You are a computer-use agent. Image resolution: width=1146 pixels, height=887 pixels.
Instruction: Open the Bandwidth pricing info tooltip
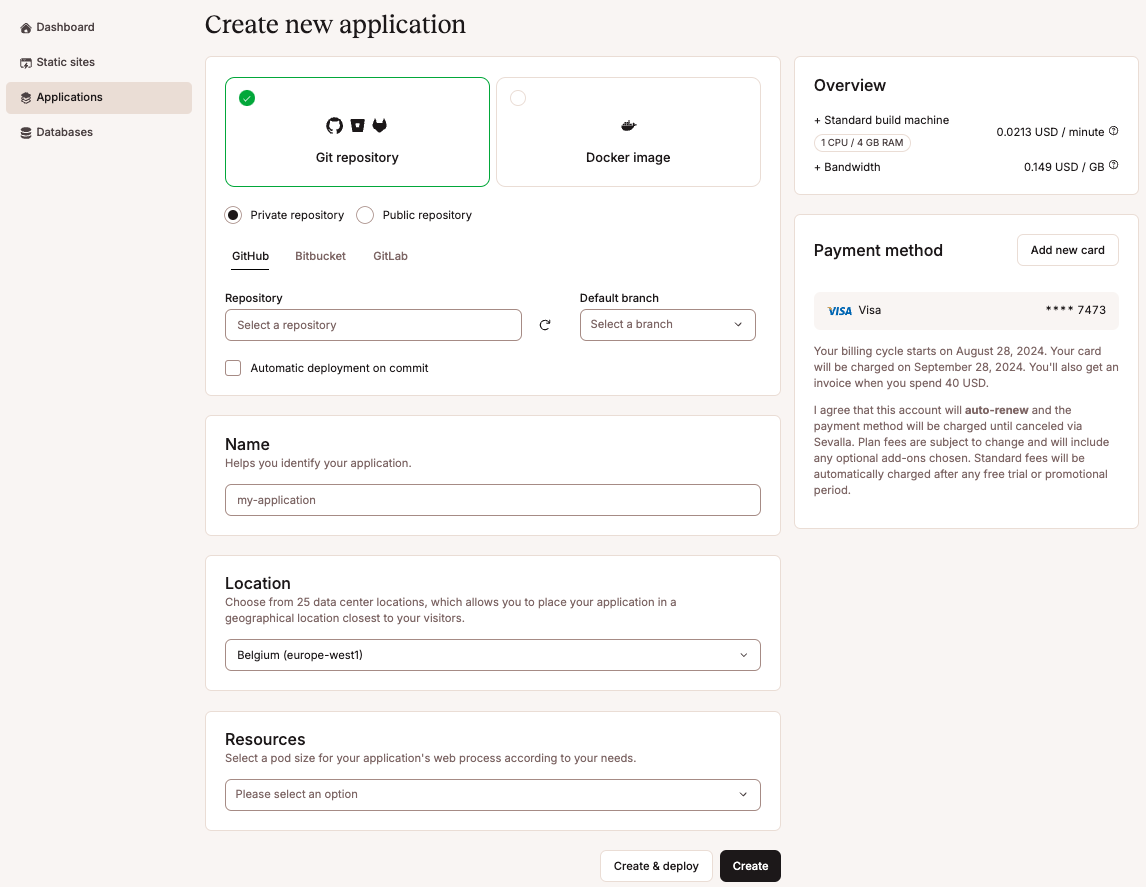click(x=1113, y=167)
